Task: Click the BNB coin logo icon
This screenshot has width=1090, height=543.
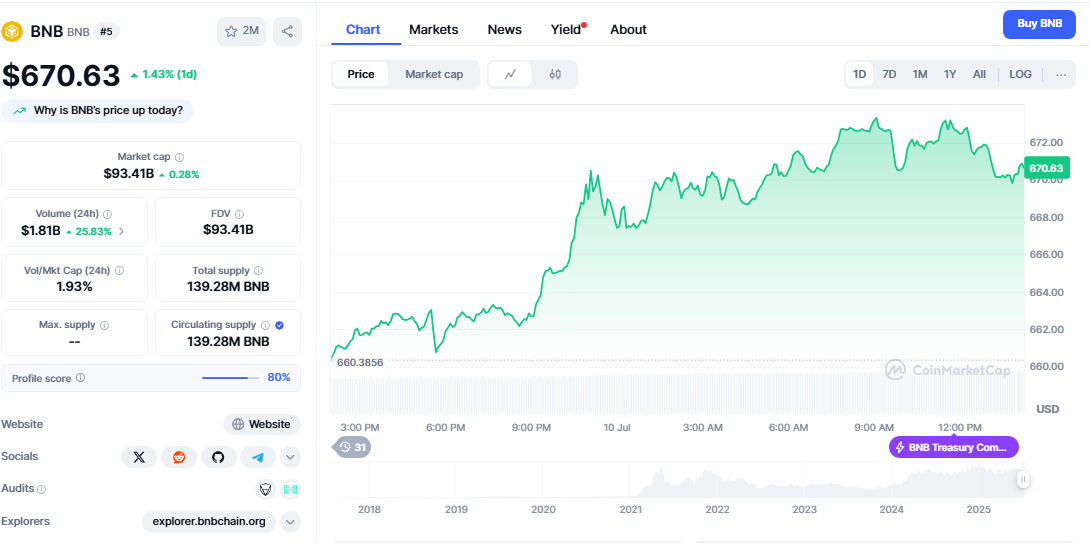Action: click(13, 31)
